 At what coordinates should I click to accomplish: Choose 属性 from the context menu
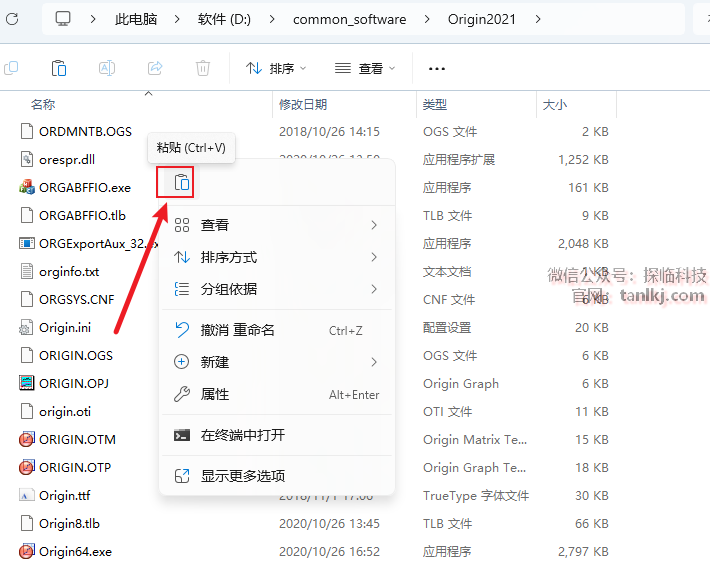tap(215, 394)
